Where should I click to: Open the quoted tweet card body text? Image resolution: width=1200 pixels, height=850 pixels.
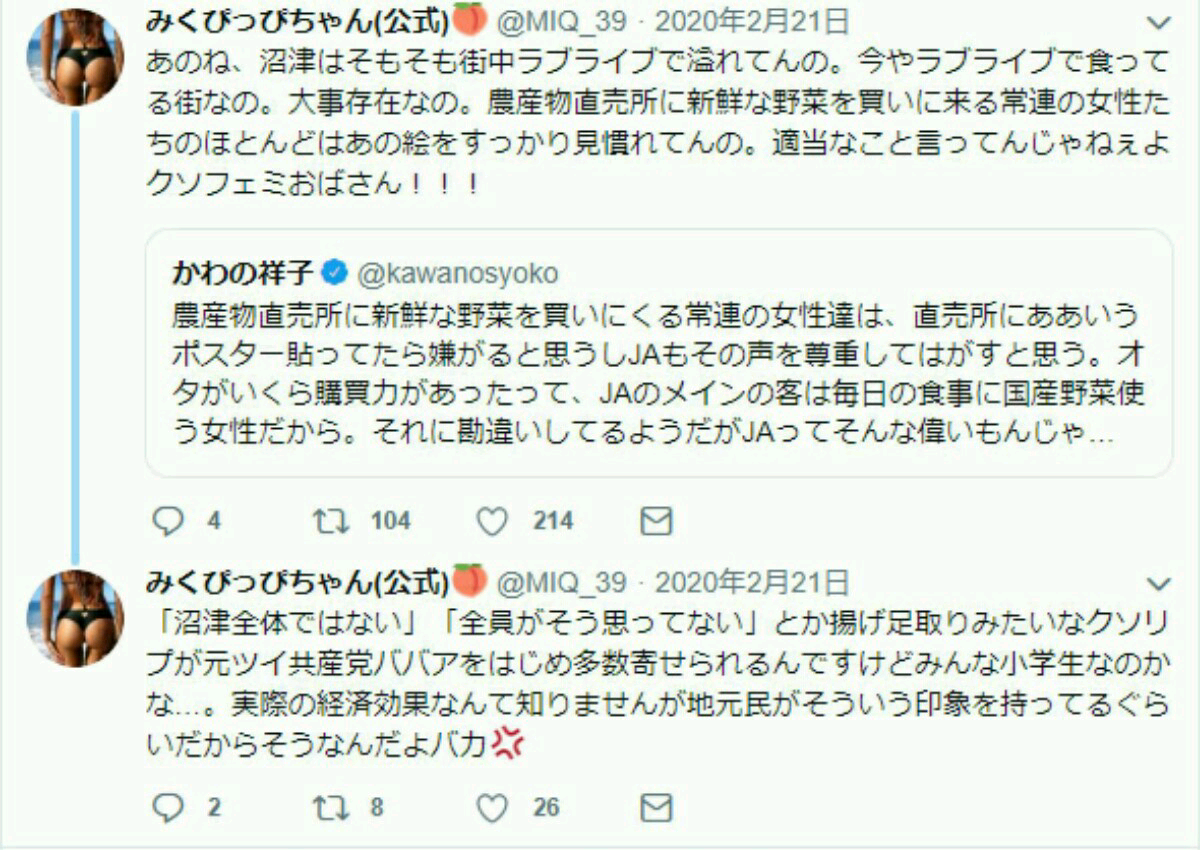pos(657,375)
